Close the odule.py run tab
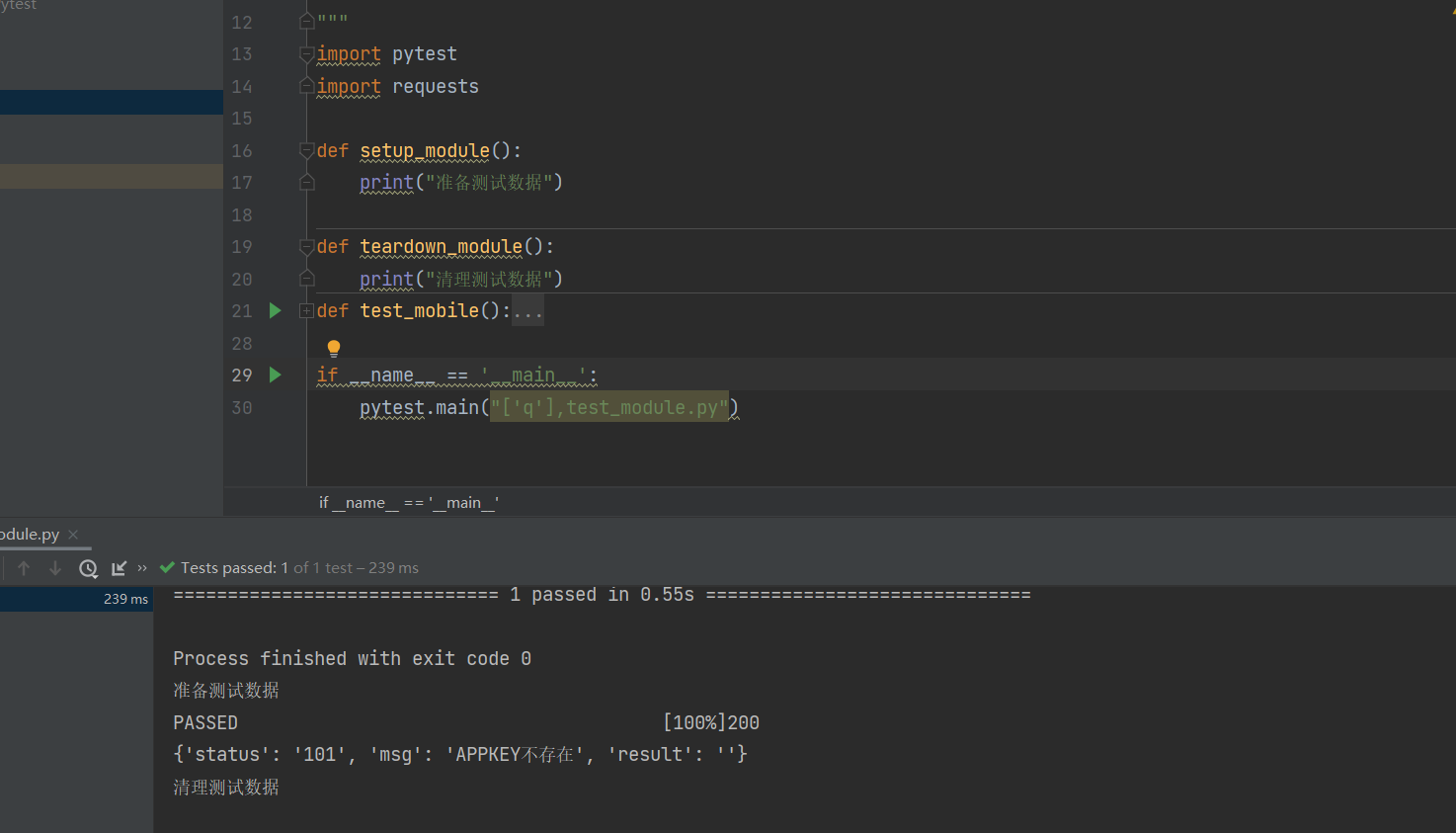The width and height of the screenshot is (1456, 833). (x=73, y=535)
